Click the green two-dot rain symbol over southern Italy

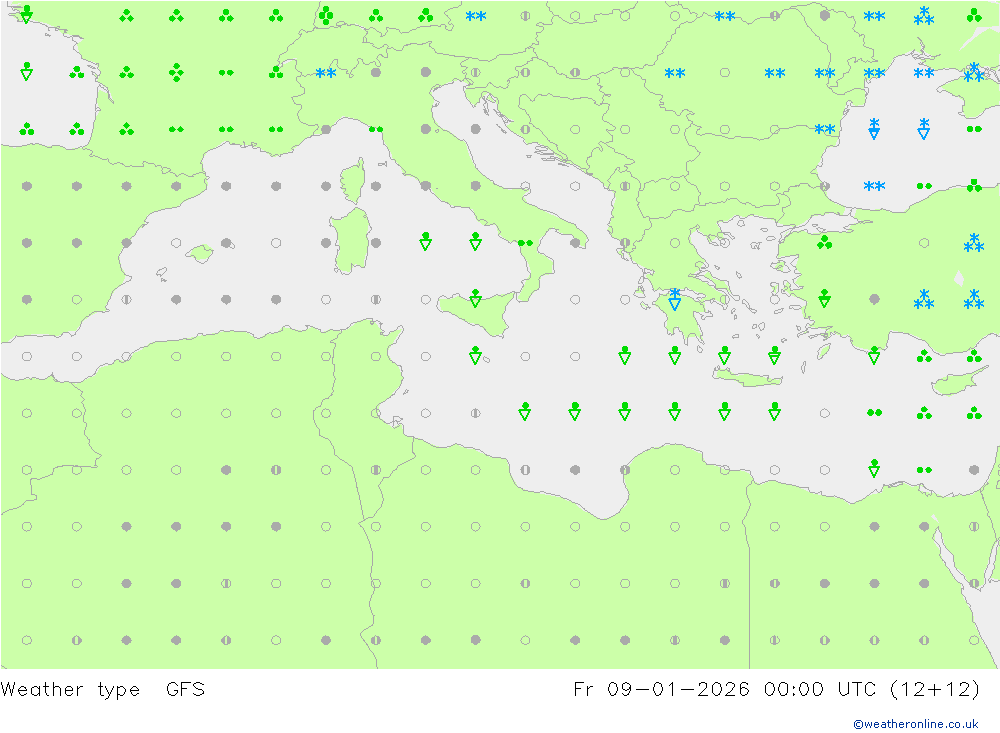[525, 243]
